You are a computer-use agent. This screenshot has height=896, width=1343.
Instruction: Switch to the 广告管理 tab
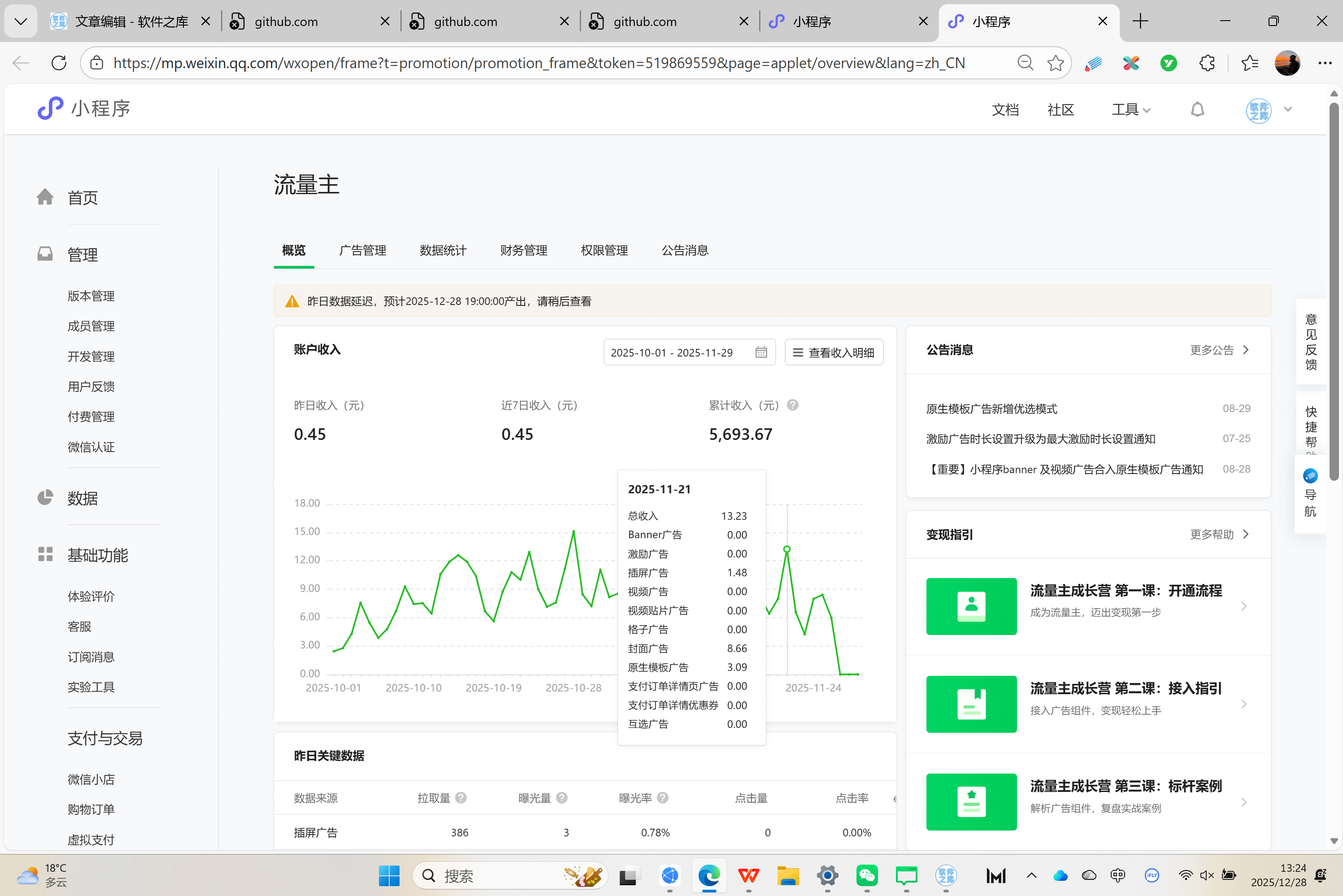[x=362, y=250]
